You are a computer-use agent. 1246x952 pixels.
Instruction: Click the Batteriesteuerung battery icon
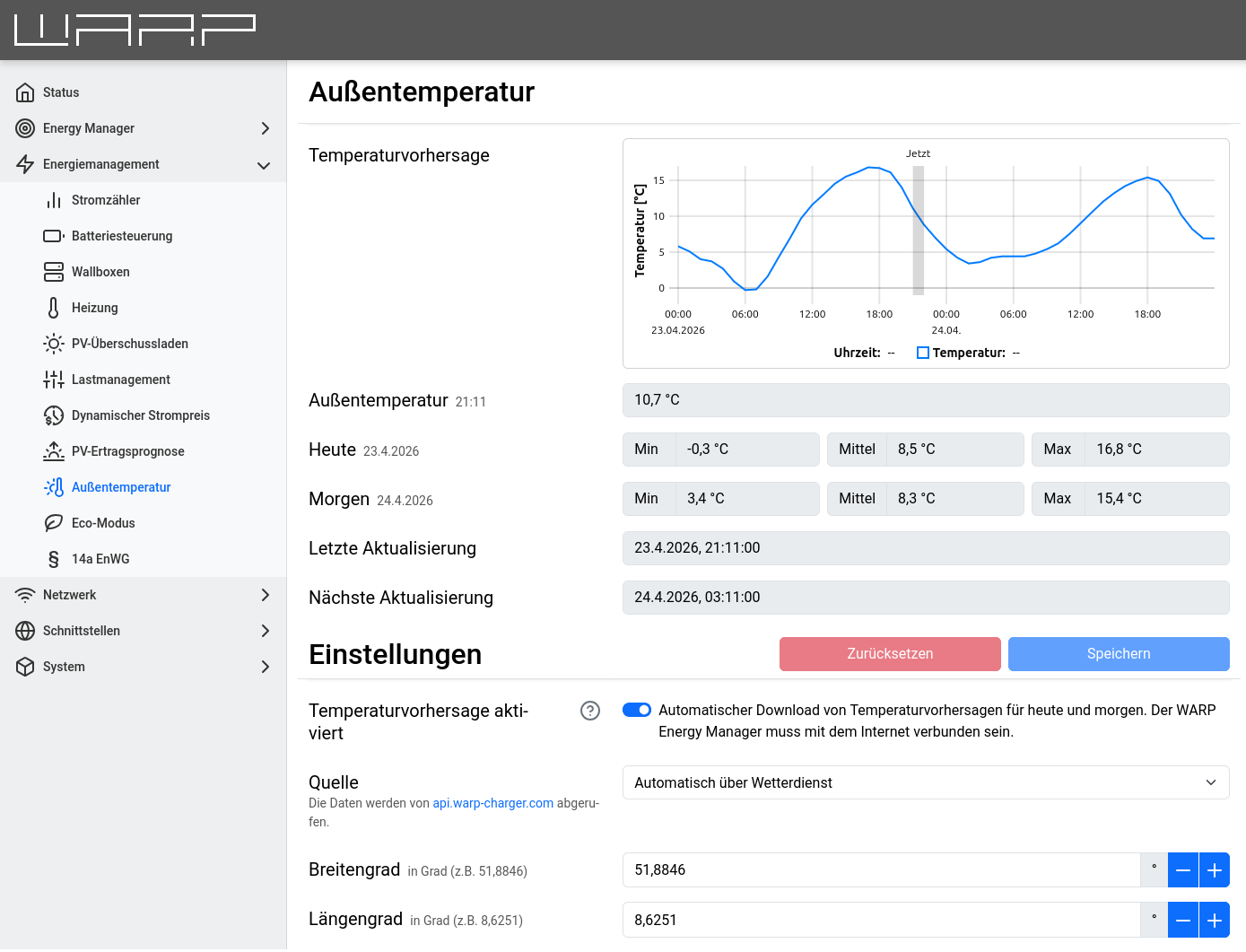[54, 236]
